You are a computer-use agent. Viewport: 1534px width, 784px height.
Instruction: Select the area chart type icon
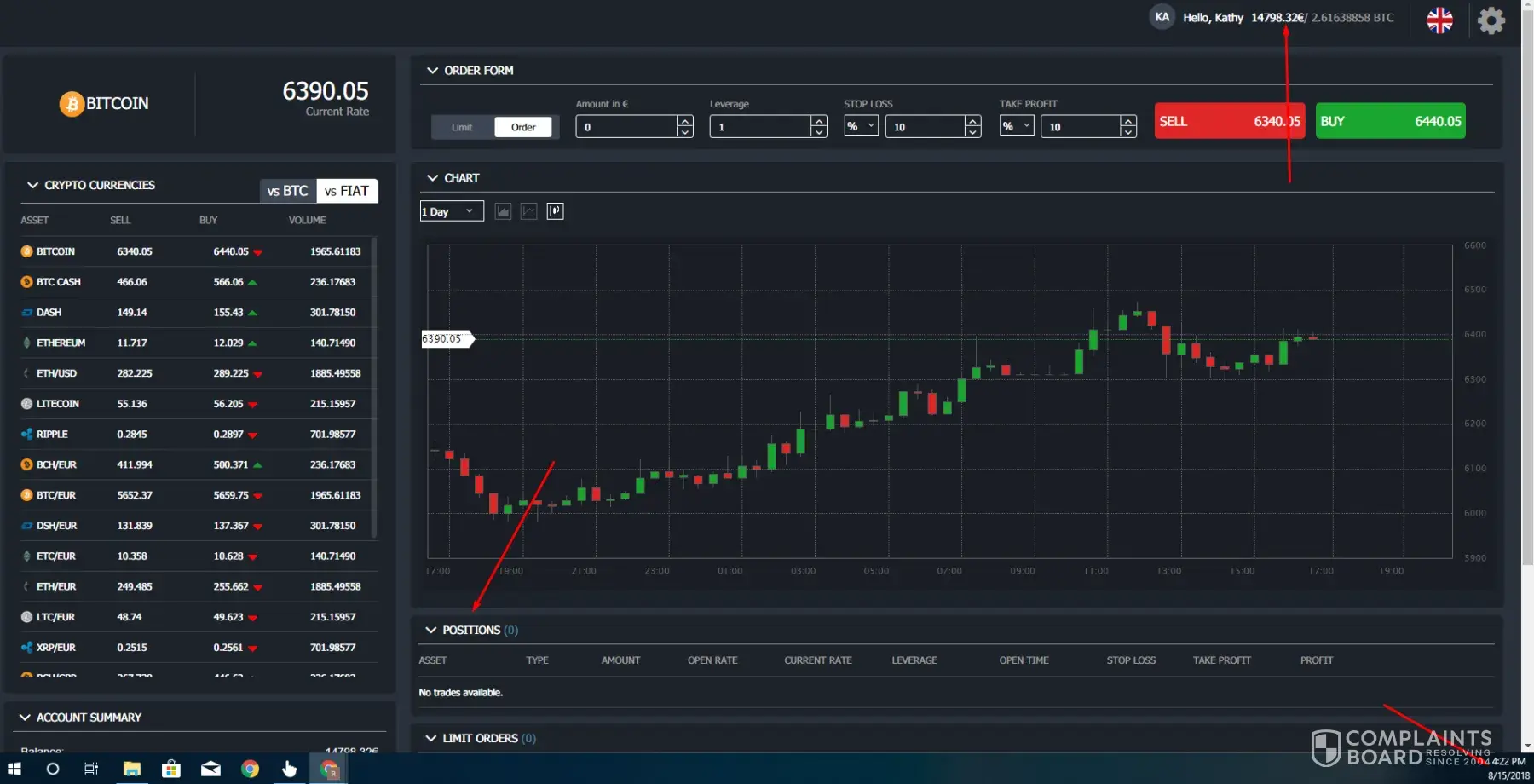(503, 211)
